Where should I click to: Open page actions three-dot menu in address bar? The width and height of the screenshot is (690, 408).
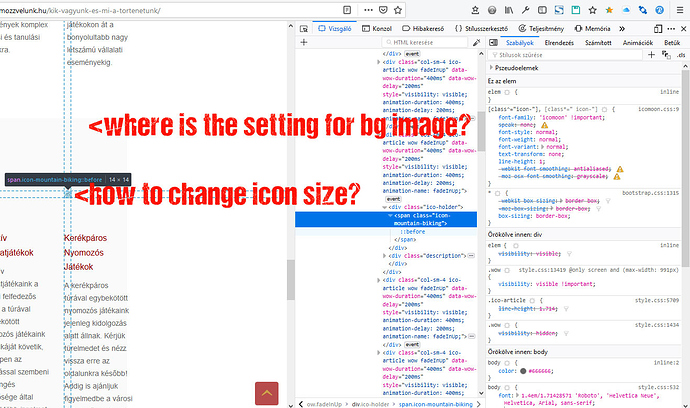pos(368,10)
